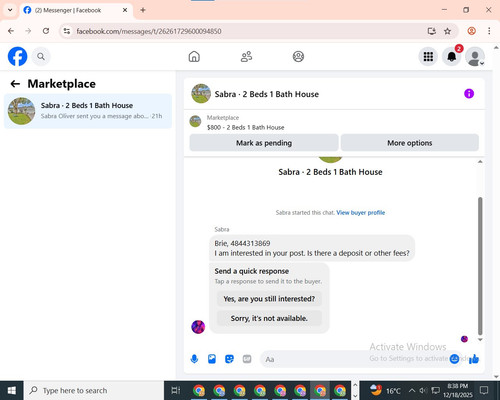The height and width of the screenshot is (400, 500).
Task: Open the volume control in system tray
Action: (x=423, y=390)
